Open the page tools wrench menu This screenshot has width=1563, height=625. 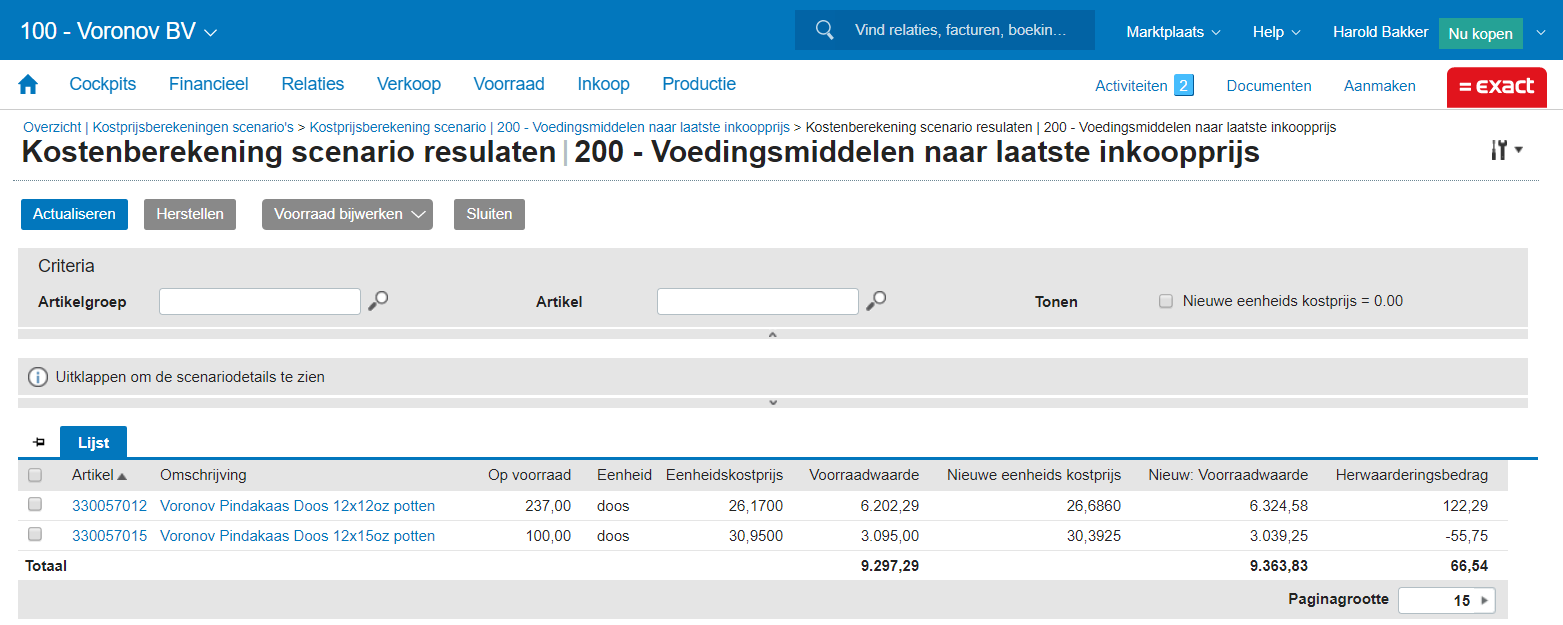pyautogui.click(x=1506, y=150)
